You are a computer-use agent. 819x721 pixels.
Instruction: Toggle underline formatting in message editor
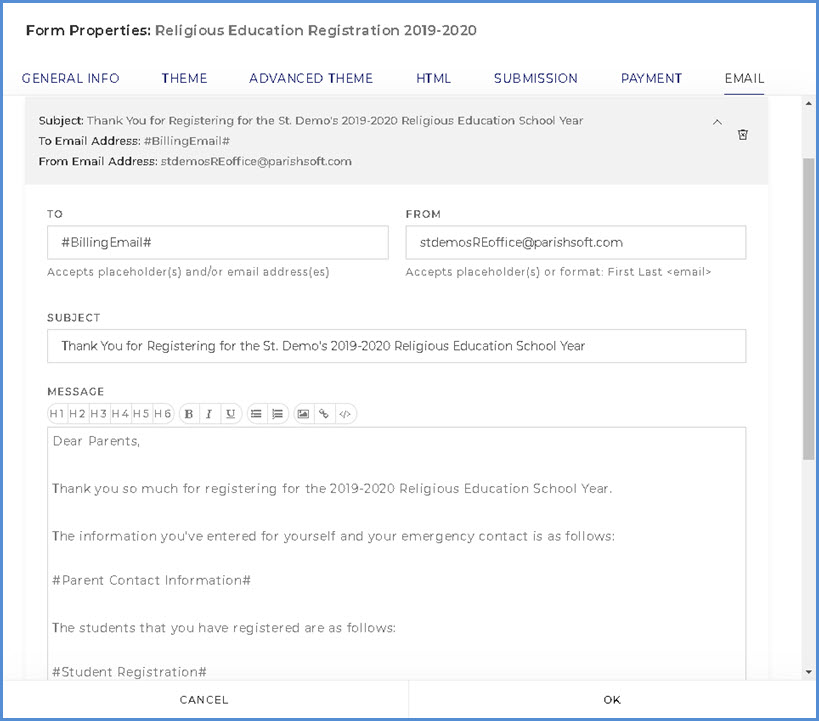(x=231, y=414)
